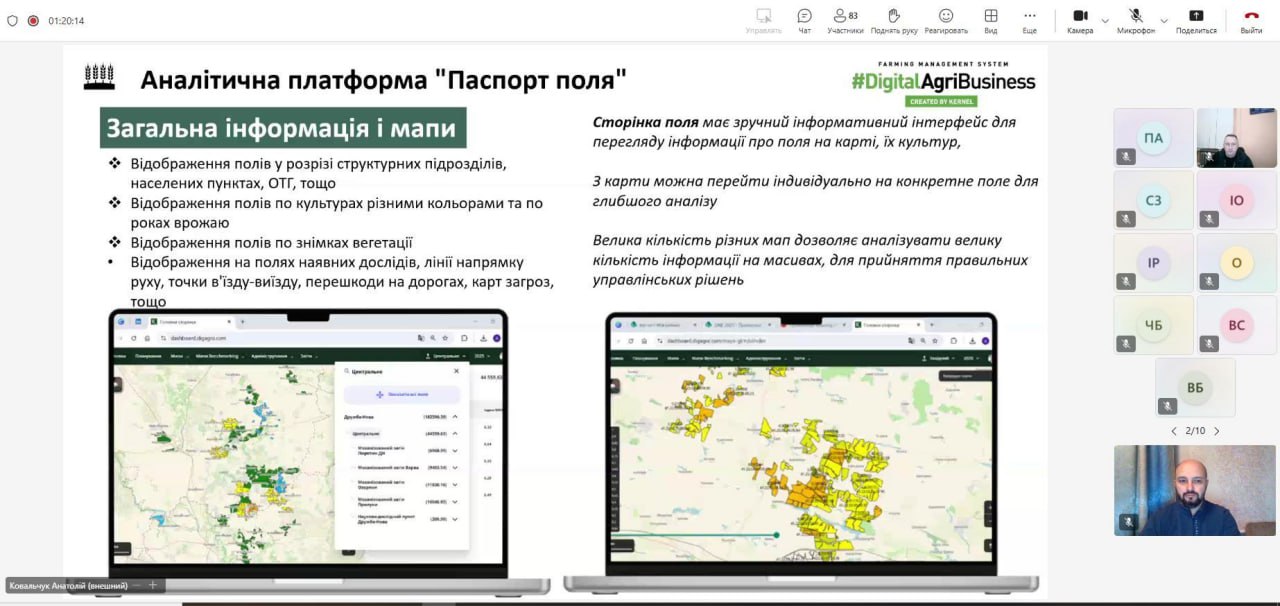Zoom in shared content with plus
Screen dimensions: 1280x606
(x=153, y=585)
